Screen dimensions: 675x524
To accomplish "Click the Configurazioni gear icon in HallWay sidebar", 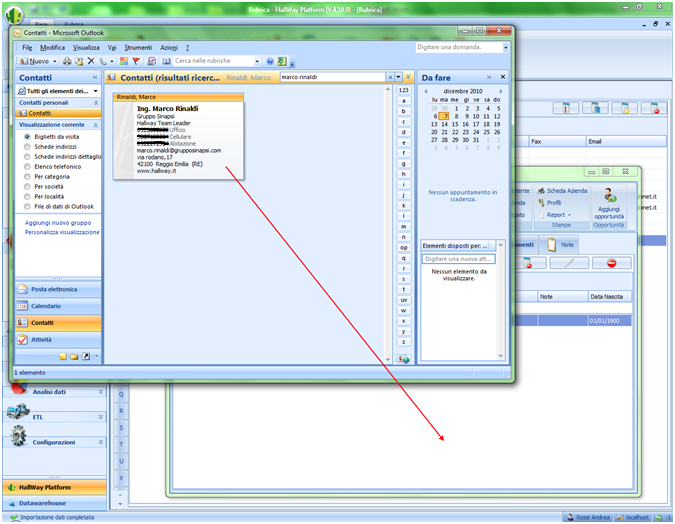I will 19,436.
